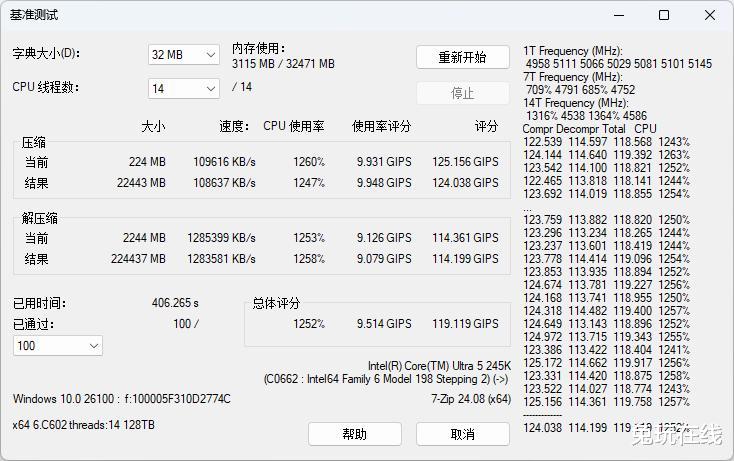Click the 取消 button
This screenshot has width=734, height=461.
[462, 434]
